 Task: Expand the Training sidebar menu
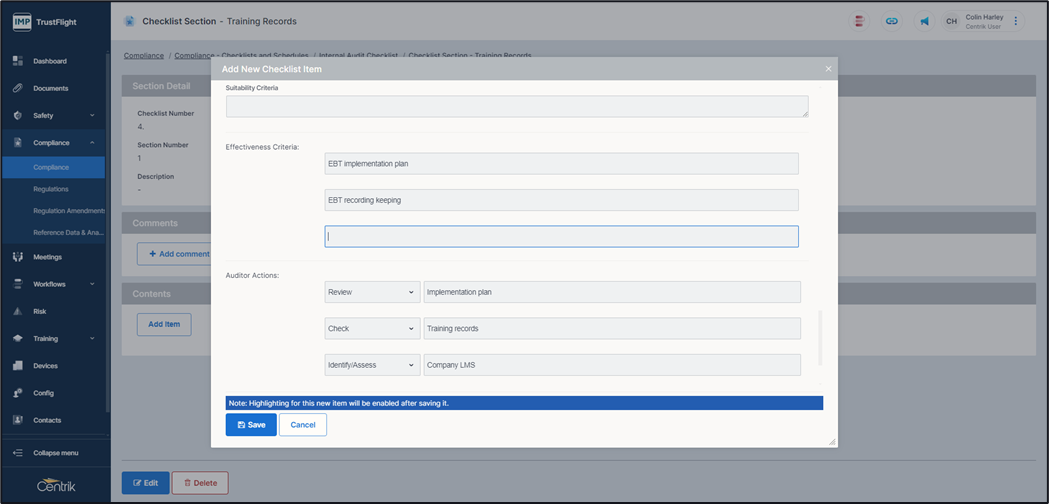click(55, 338)
